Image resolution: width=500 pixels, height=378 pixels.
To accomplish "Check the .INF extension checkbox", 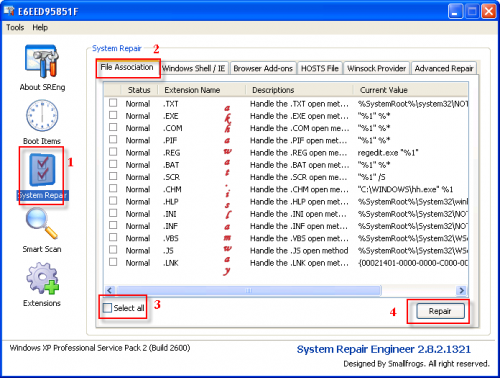I will pyautogui.click(x=113, y=225).
